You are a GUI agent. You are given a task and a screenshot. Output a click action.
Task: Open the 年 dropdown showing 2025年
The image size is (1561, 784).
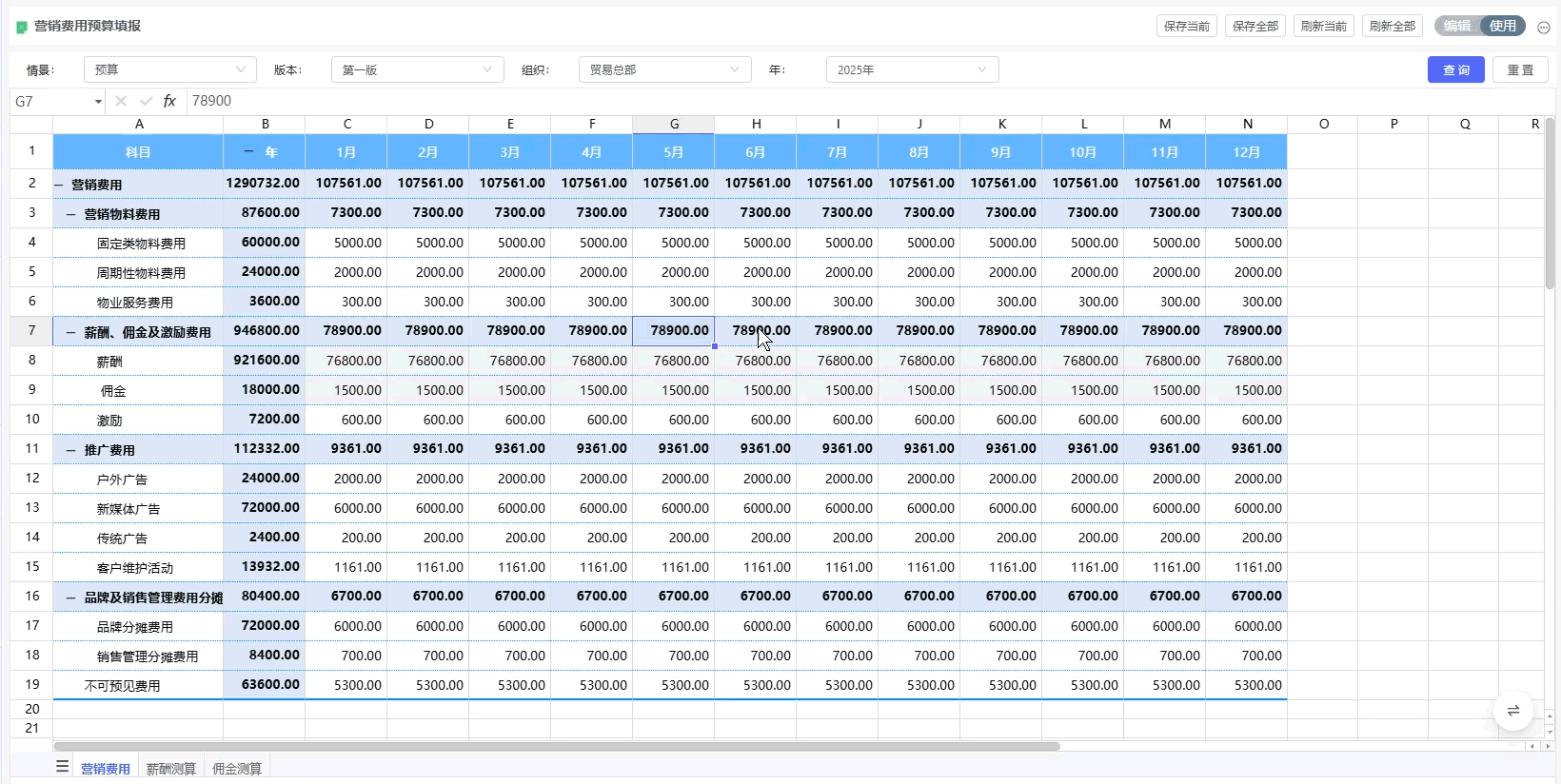(x=913, y=69)
